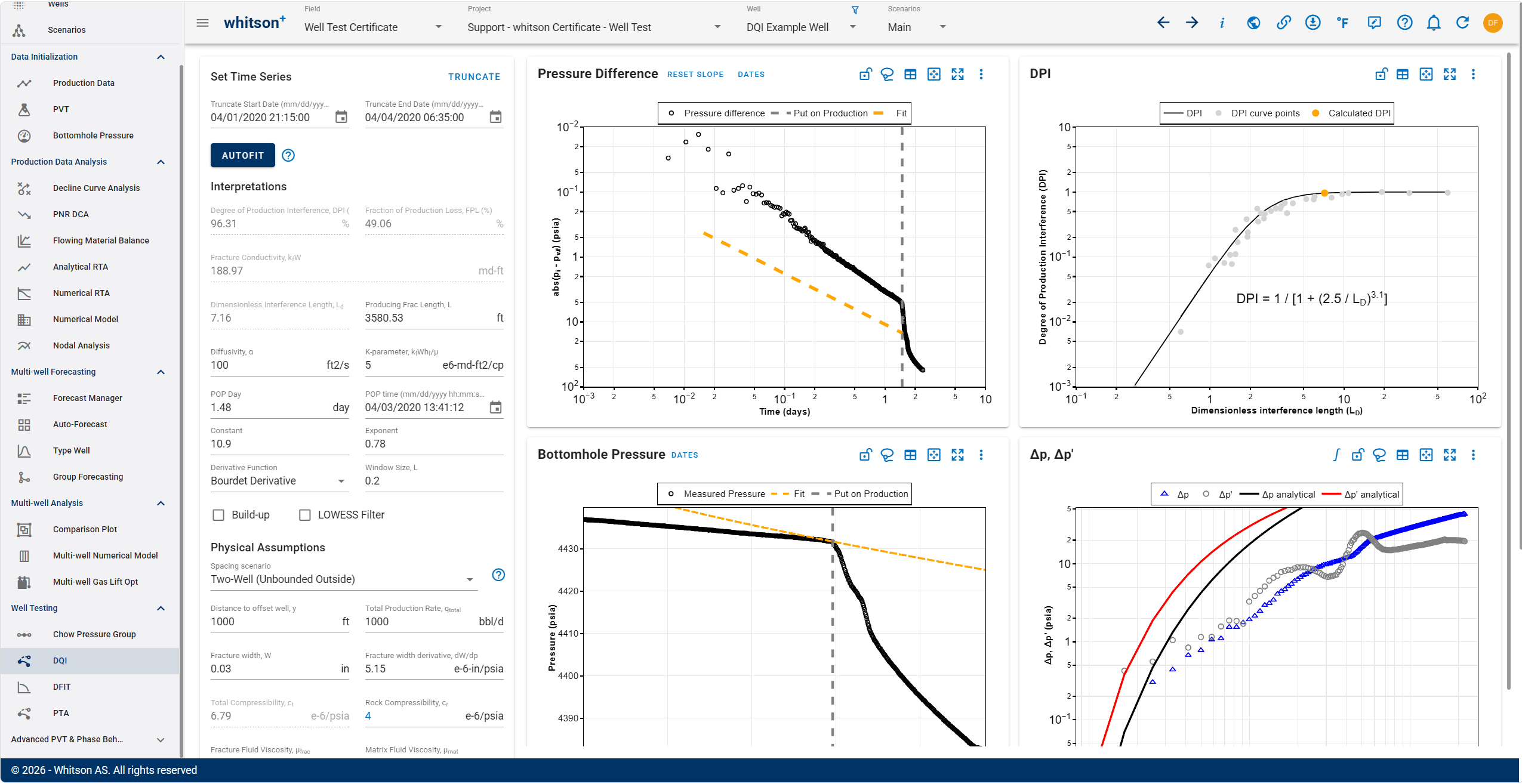Toggle Measured Pressure series in legend
1522x784 pixels.
click(716, 494)
